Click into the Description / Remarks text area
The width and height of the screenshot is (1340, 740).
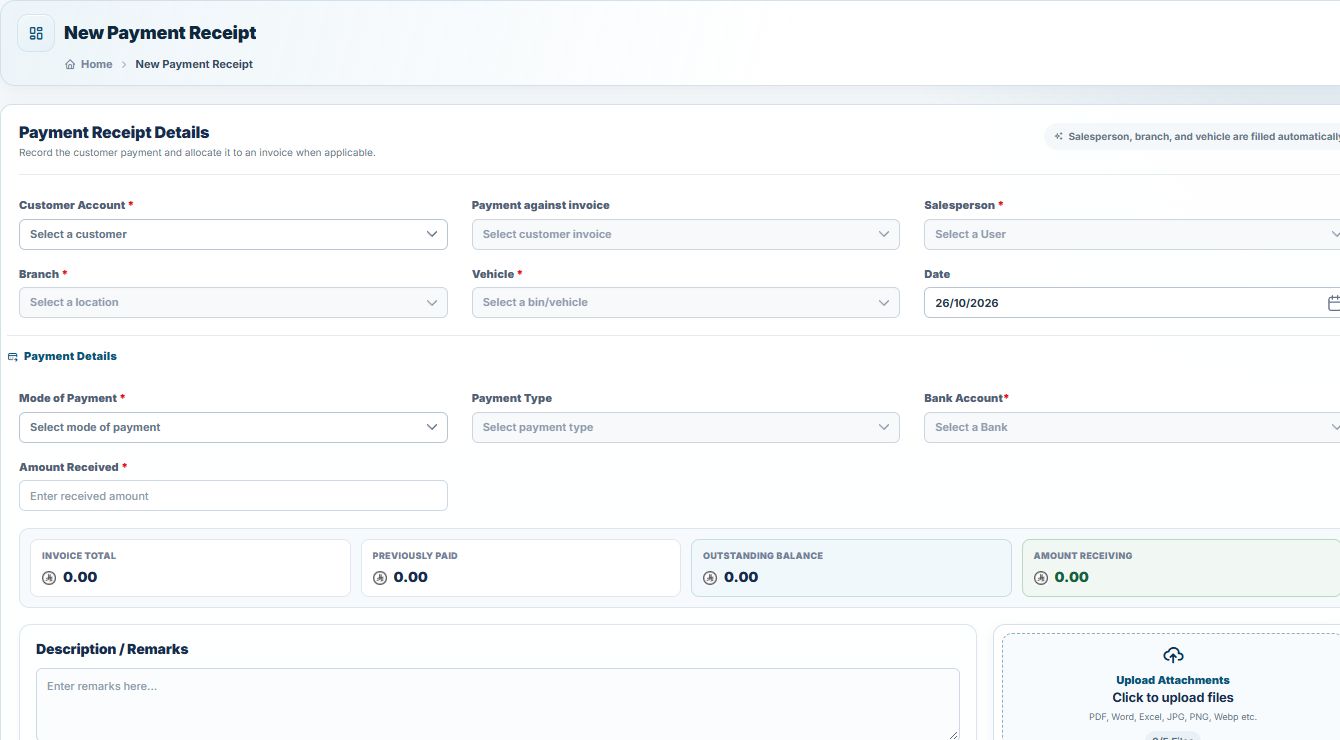pyautogui.click(x=498, y=704)
